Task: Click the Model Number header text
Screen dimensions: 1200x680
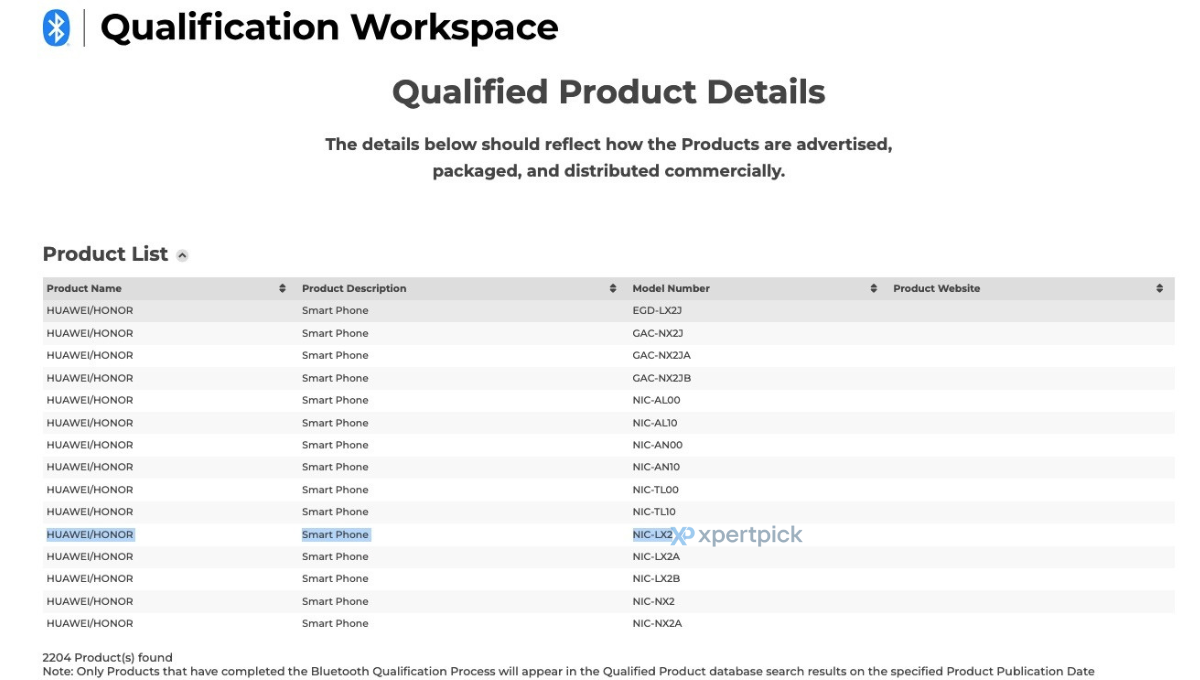Action: click(x=671, y=288)
